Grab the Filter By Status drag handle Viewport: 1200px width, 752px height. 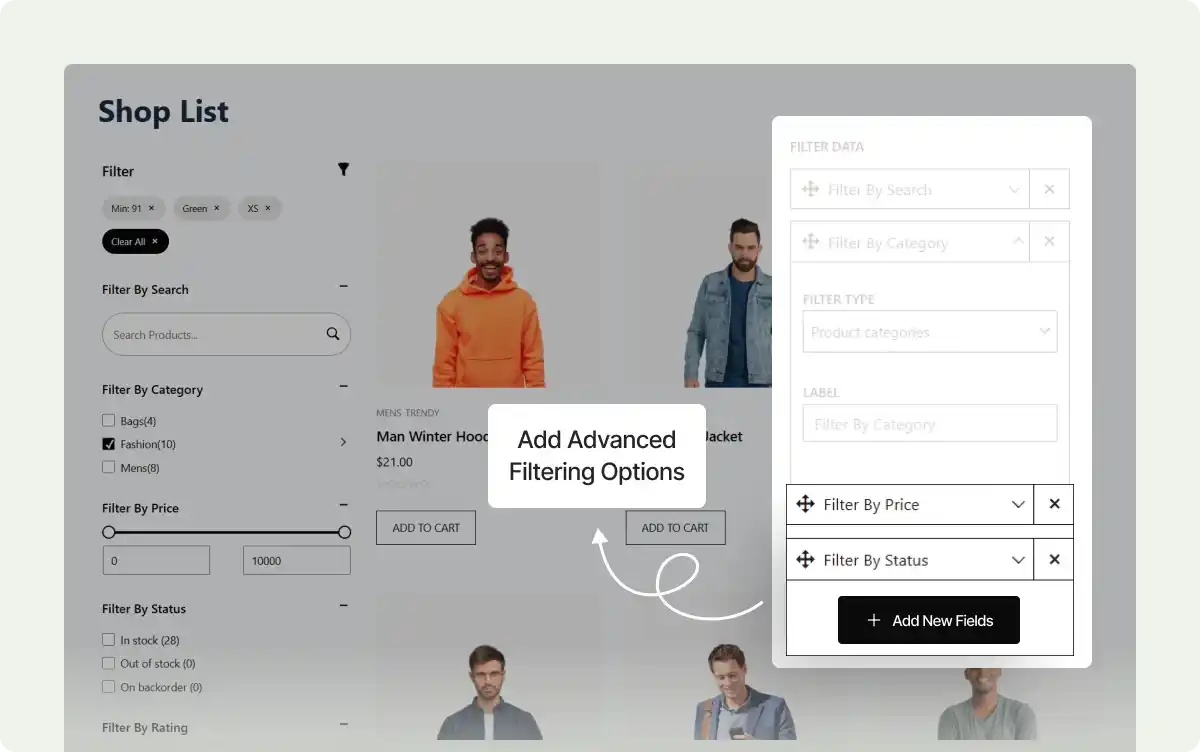pos(805,560)
